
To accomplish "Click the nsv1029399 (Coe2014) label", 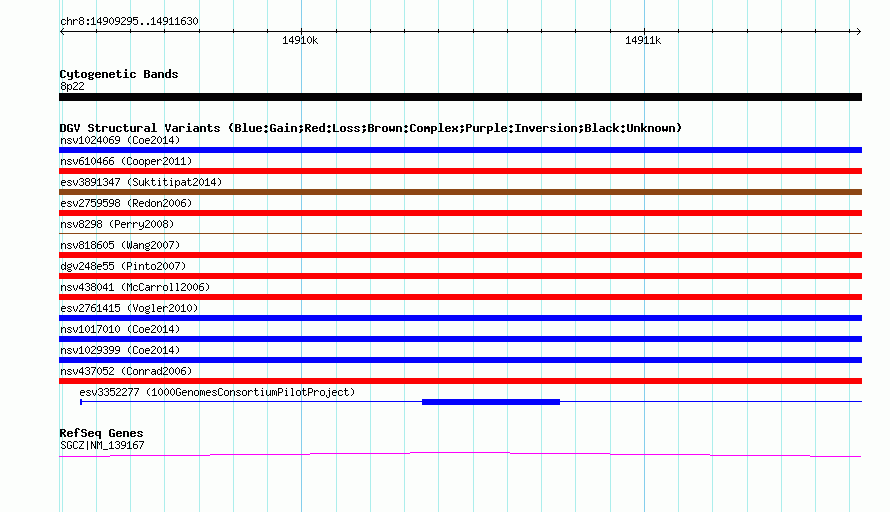I will (120, 350).
